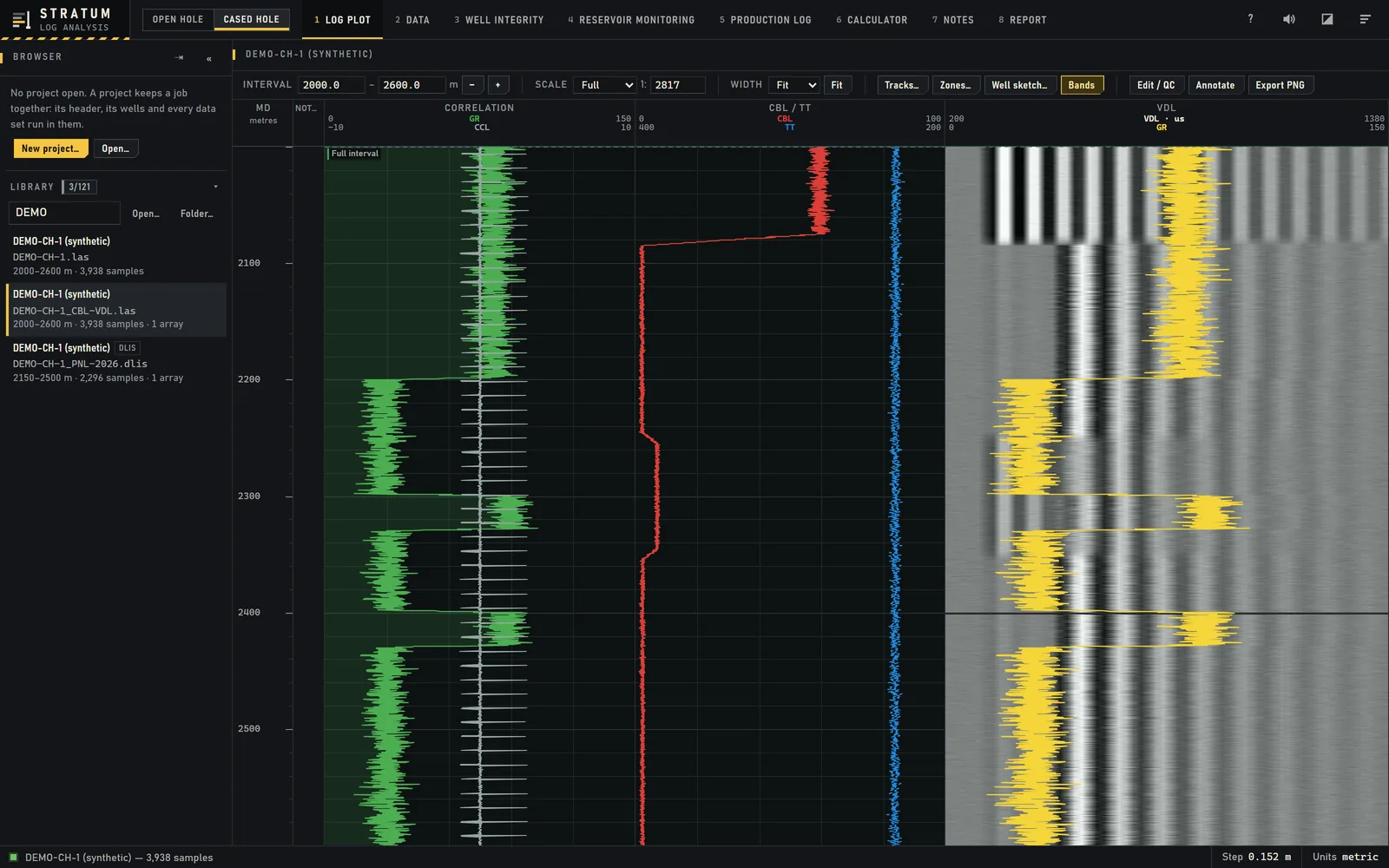Collapse the Browser panel with double chevron

[209, 58]
